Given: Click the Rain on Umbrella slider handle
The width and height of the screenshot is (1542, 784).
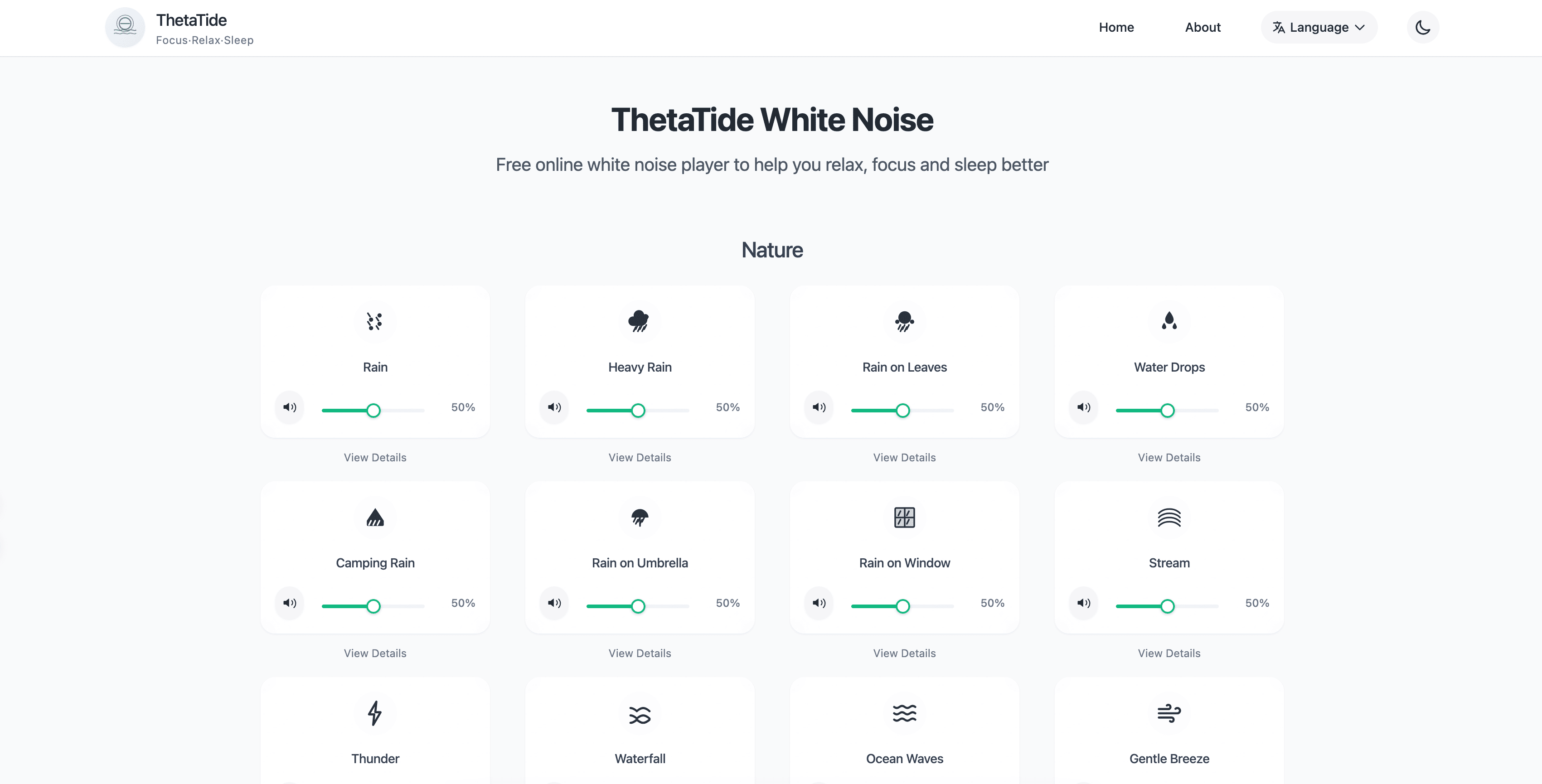Looking at the screenshot, I should tap(638, 606).
